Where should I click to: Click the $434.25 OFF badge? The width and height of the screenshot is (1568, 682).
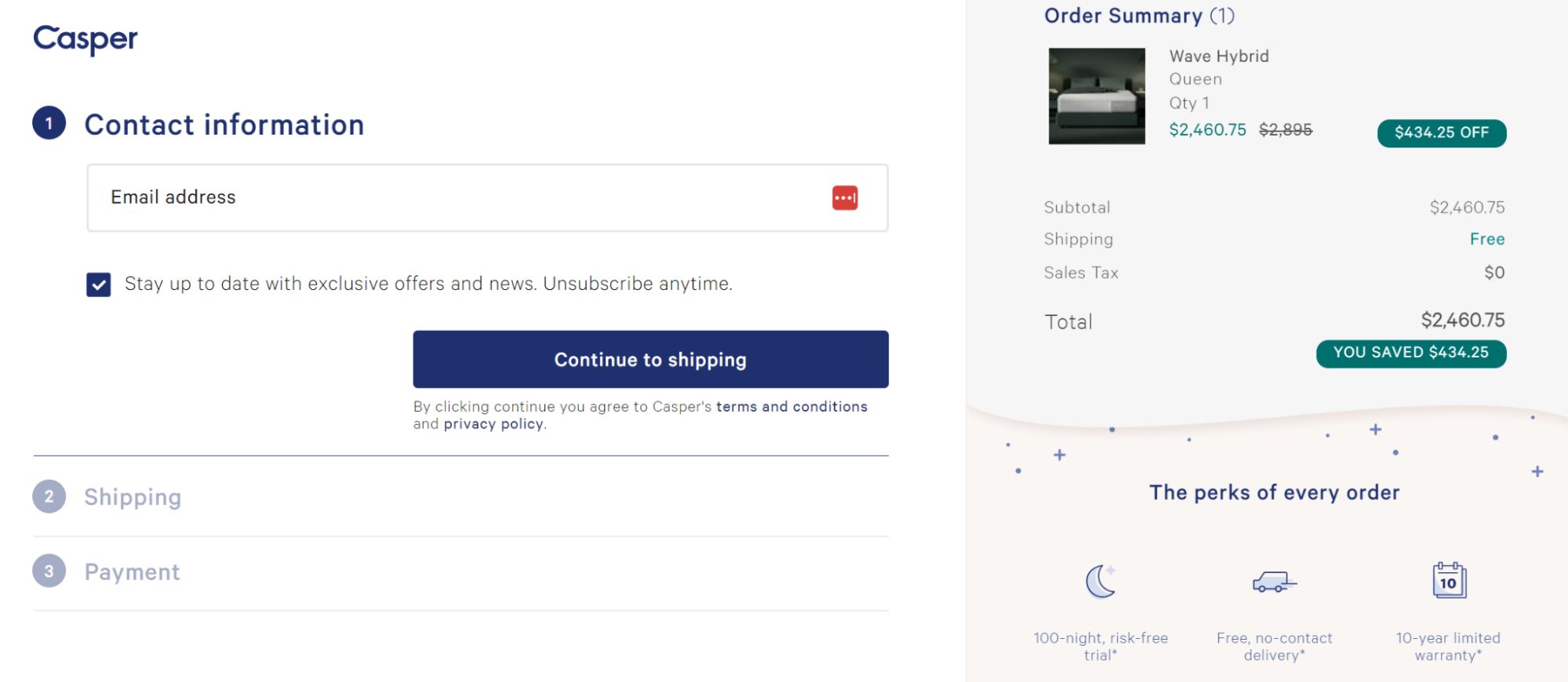point(1440,132)
